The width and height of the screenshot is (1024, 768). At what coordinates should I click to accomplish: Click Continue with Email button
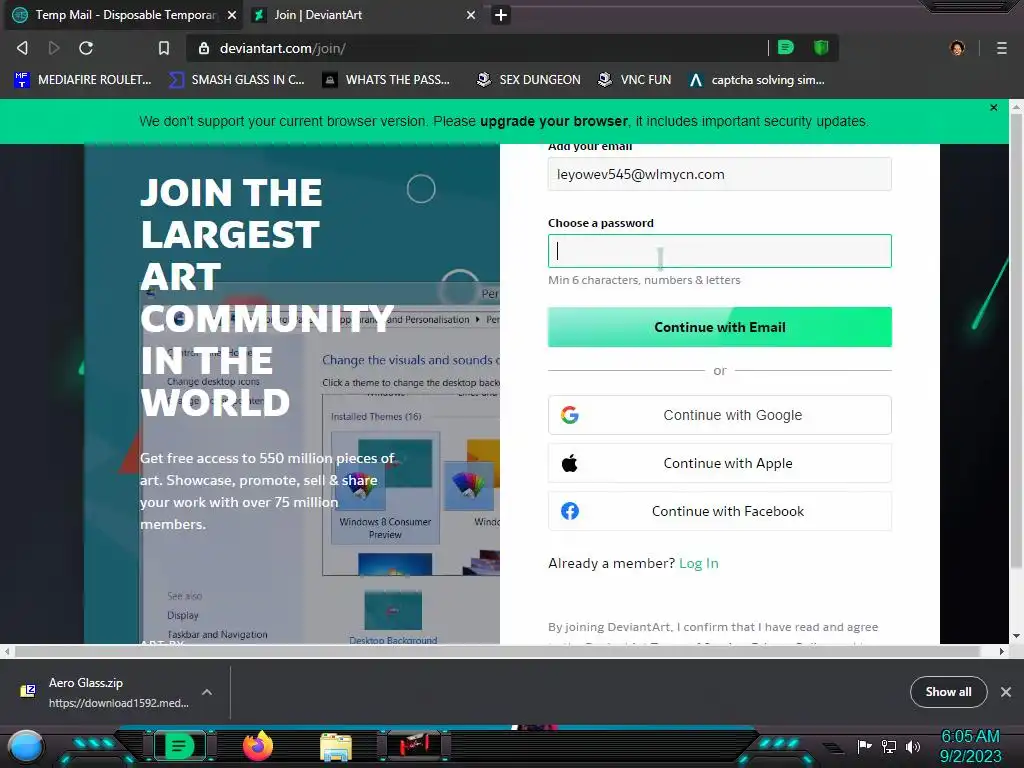720,327
